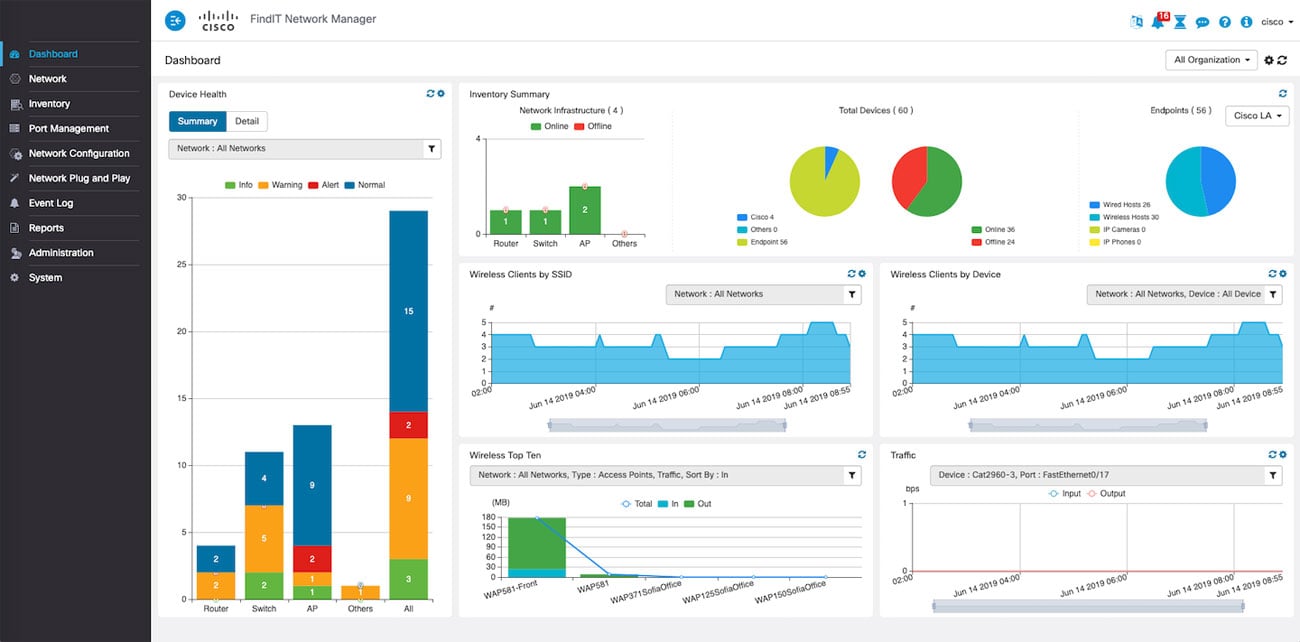Collapse the sidebar using the top-left toggle icon
1300x642 pixels.
(175, 20)
